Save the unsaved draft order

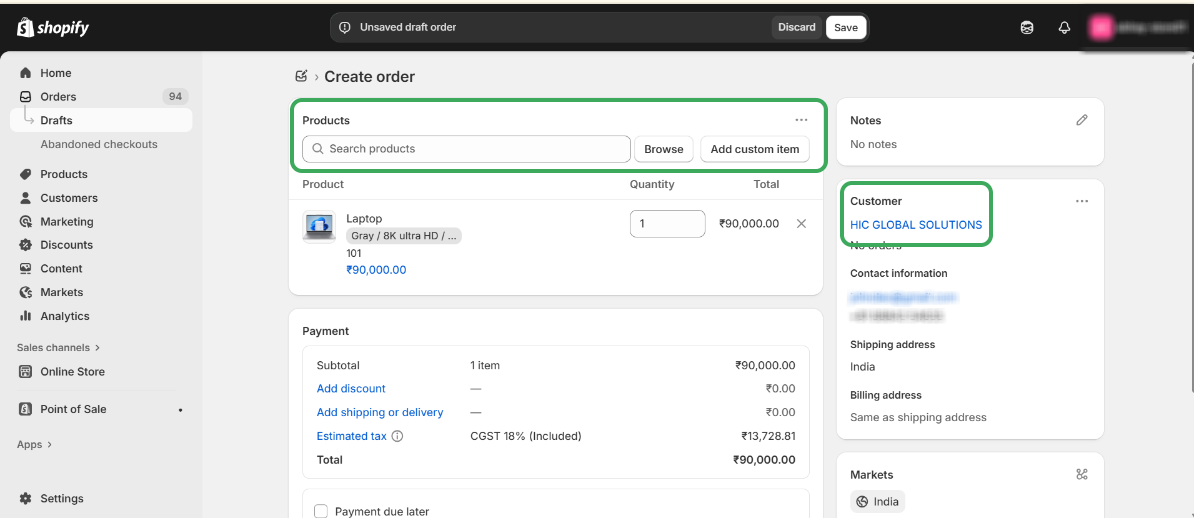pyautogui.click(x=845, y=28)
